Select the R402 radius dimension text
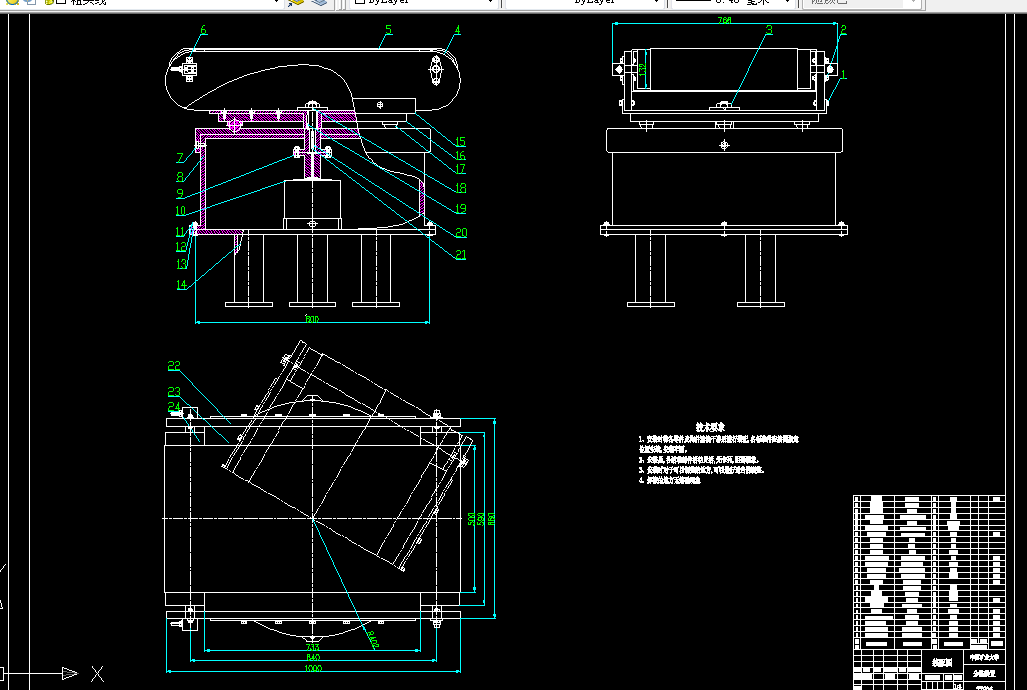Viewport: 1027px width, 690px height. click(372, 639)
